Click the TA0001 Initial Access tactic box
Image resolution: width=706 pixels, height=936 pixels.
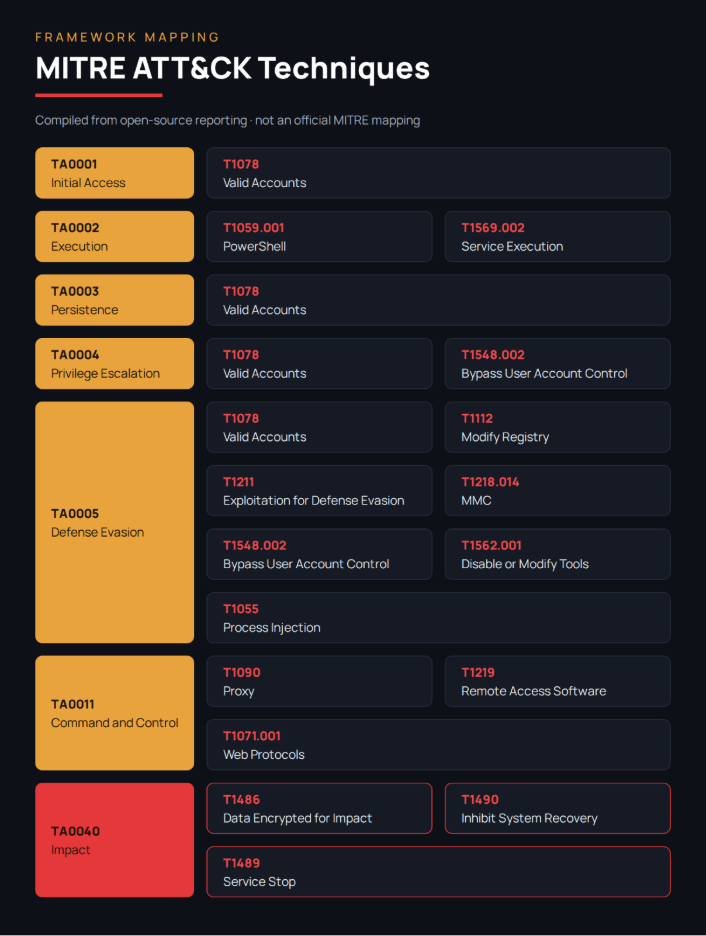[115, 173]
